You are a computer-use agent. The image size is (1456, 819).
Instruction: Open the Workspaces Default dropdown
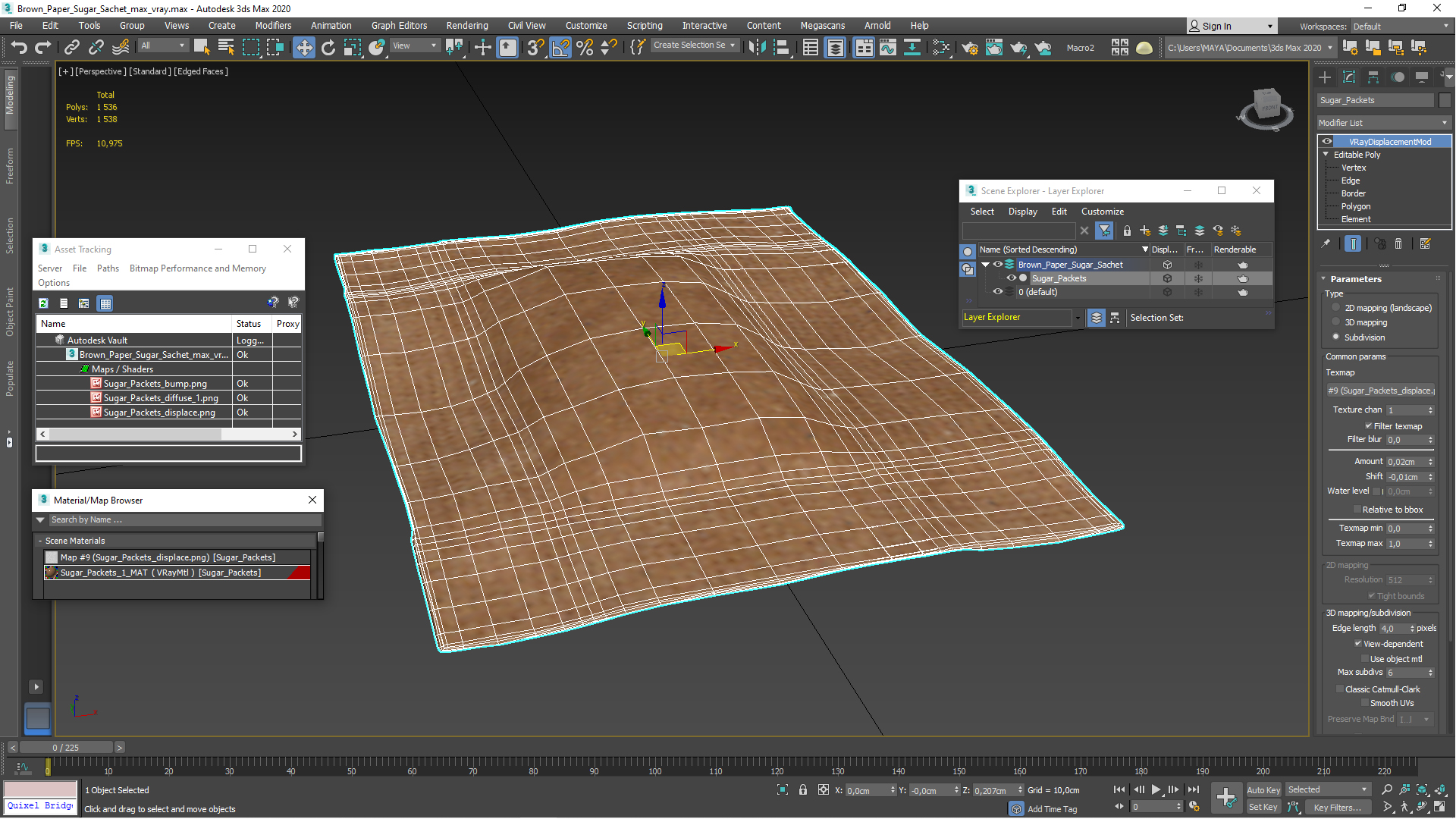pos(1400,27)
